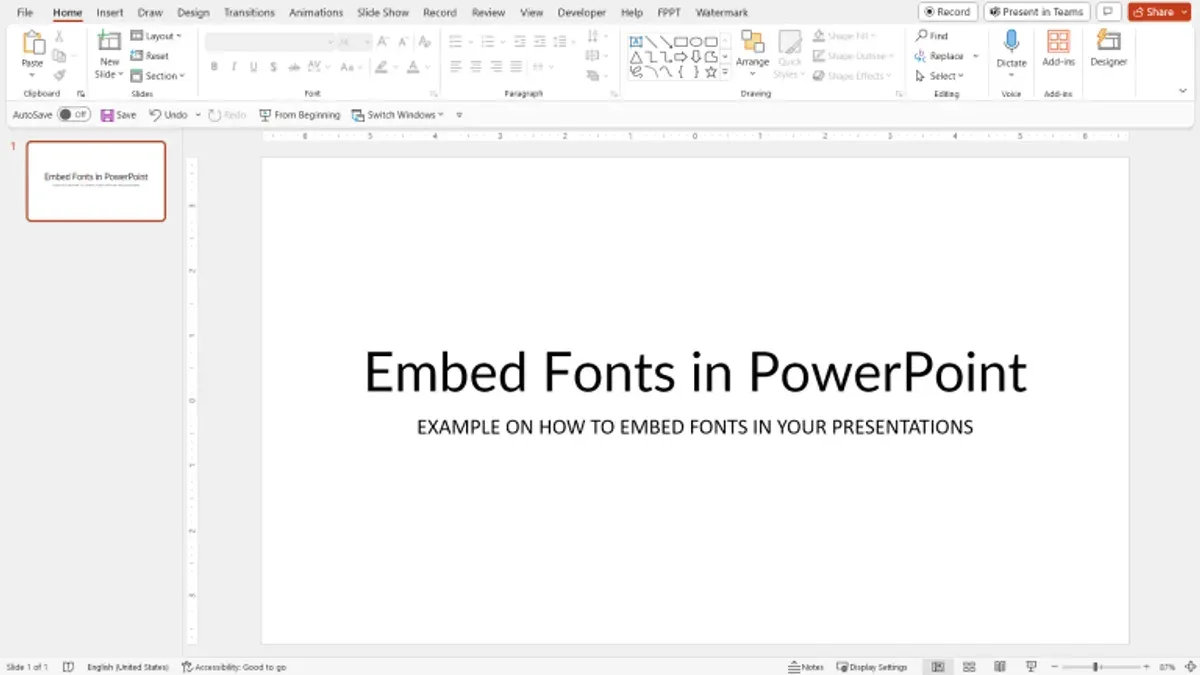Insert a New Slide icon

(x=109, y=41)
